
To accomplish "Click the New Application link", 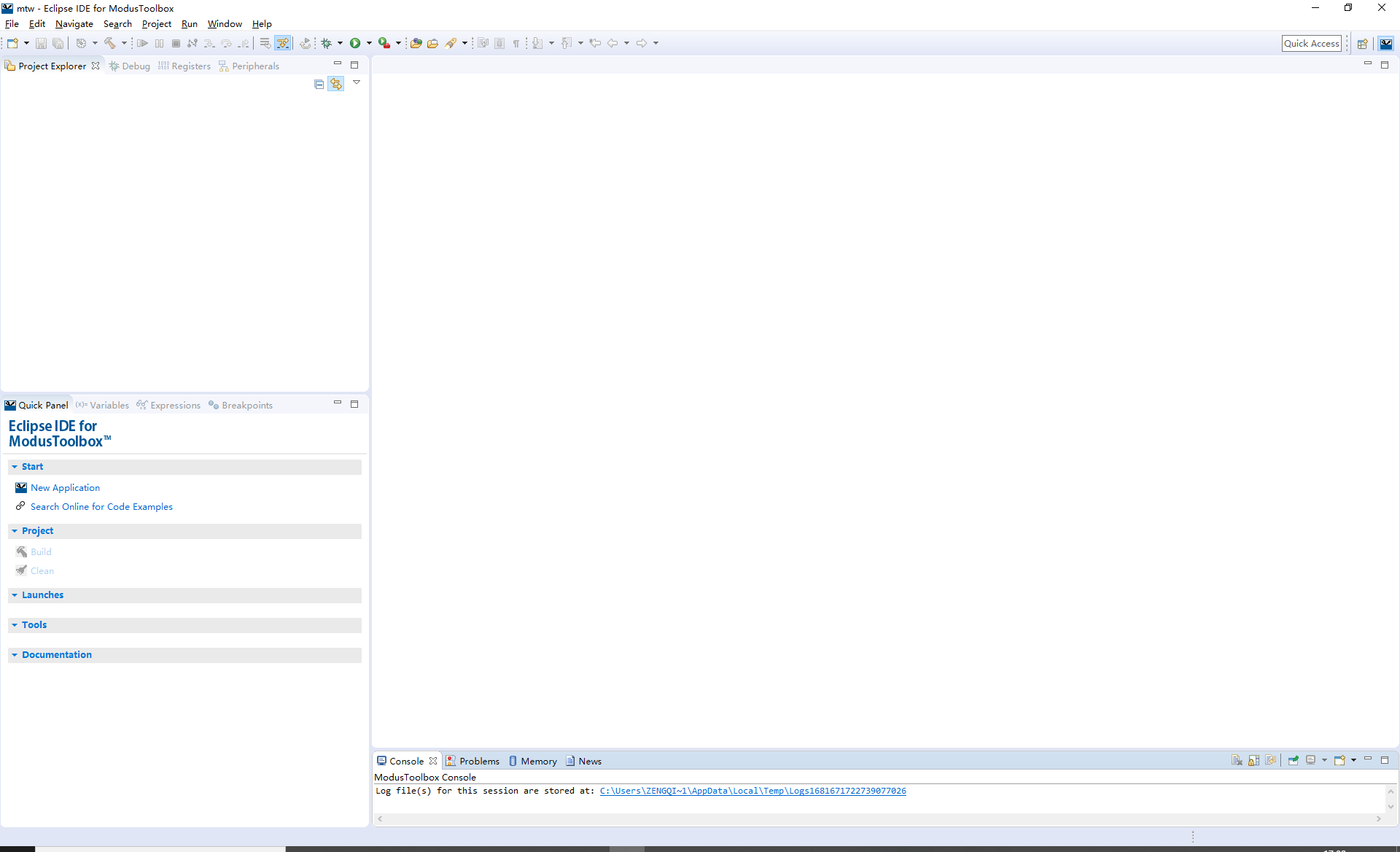I will (x=65, y=487).
